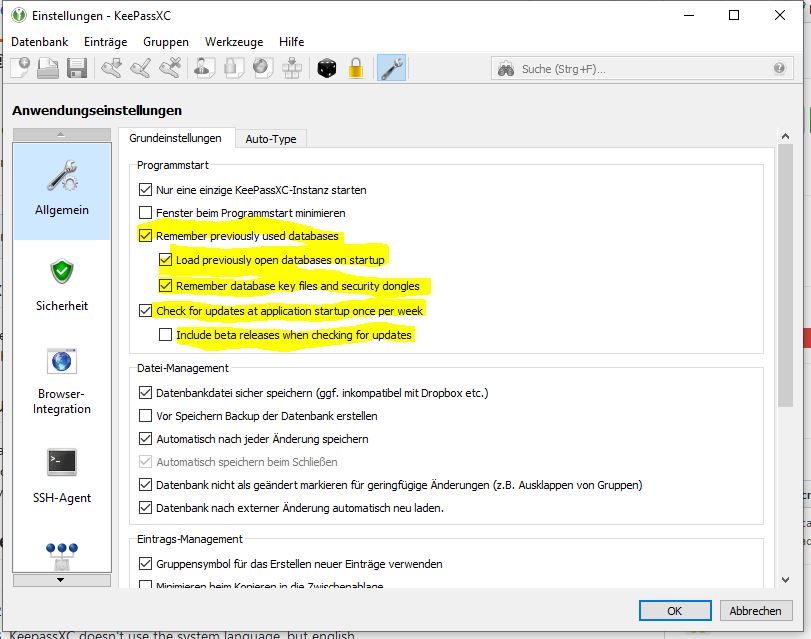Image resolution: width=811 pixels, height=639 pixels.
Task: Switch to the Grundeinstellungen tab
Action: click(175, 138)
